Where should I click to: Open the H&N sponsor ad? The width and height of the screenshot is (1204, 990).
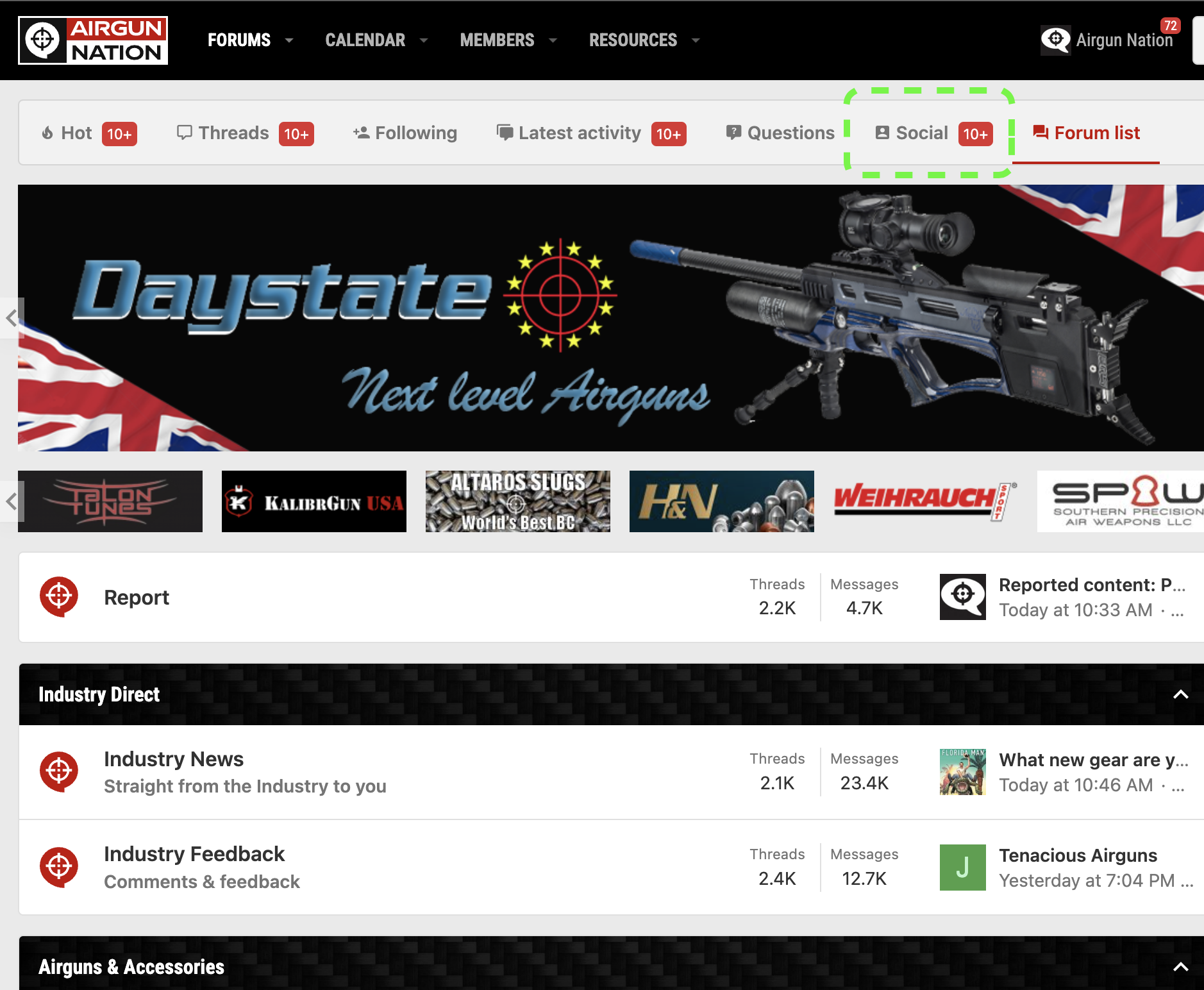pyautogui.click(x=722, y=501)
